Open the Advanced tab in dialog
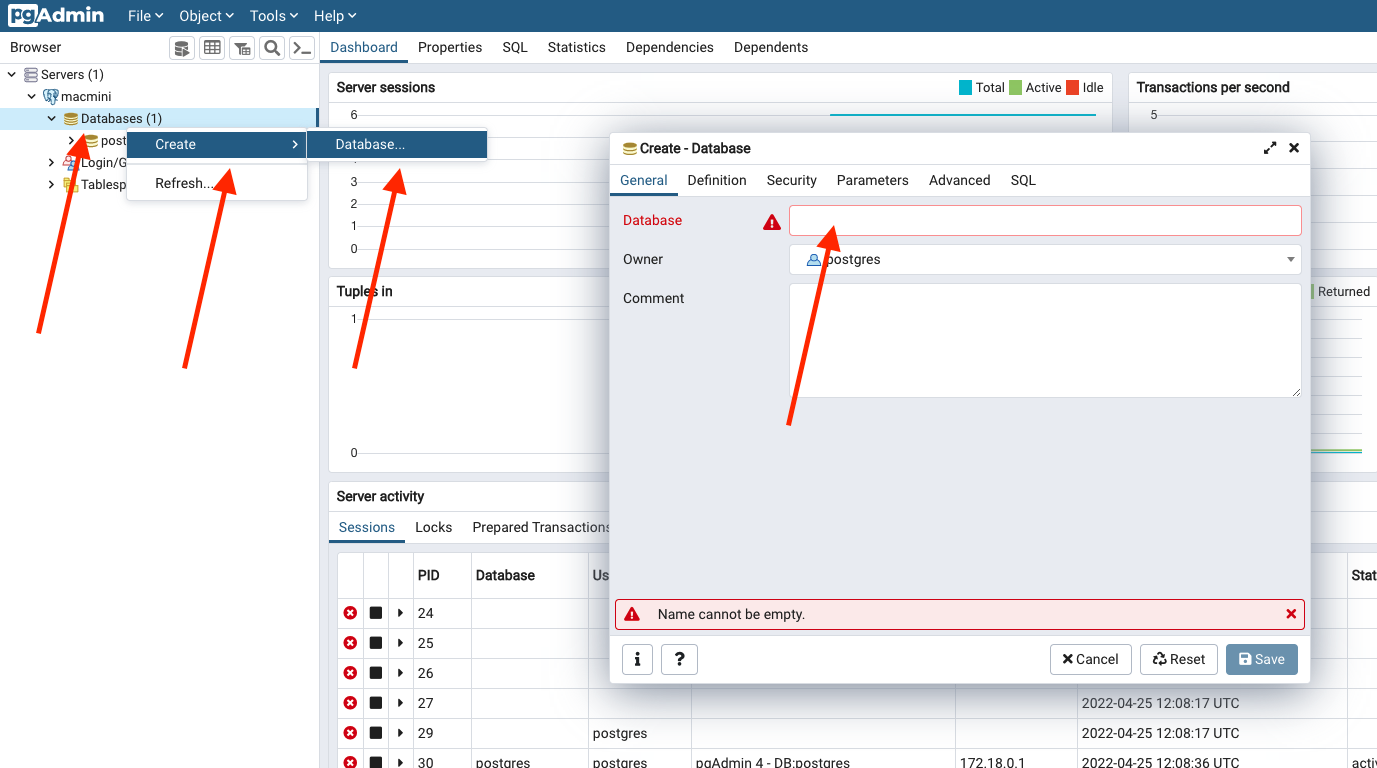1377x768 pixels. tap(960, 180)
